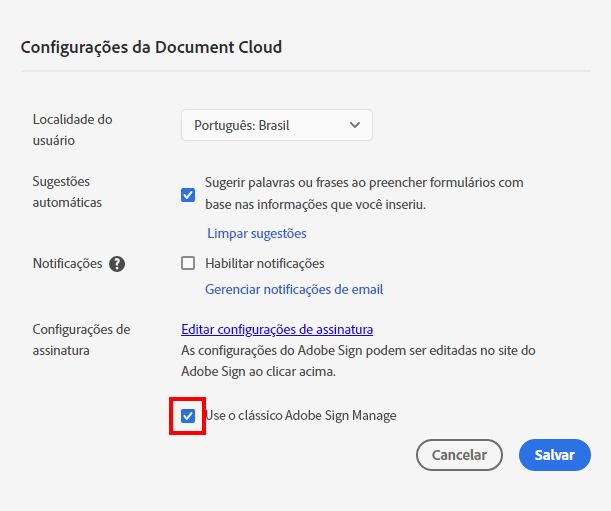Click the Configurações da Document Cloud heading
Viewport: 611px width, 511px height.
click(151, 47)
